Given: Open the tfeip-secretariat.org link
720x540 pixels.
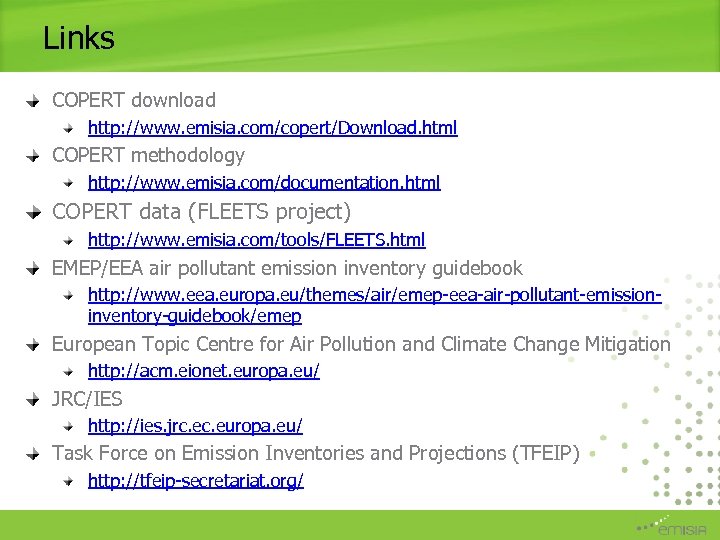Looking at the screenshot, I should pos(195,481).
